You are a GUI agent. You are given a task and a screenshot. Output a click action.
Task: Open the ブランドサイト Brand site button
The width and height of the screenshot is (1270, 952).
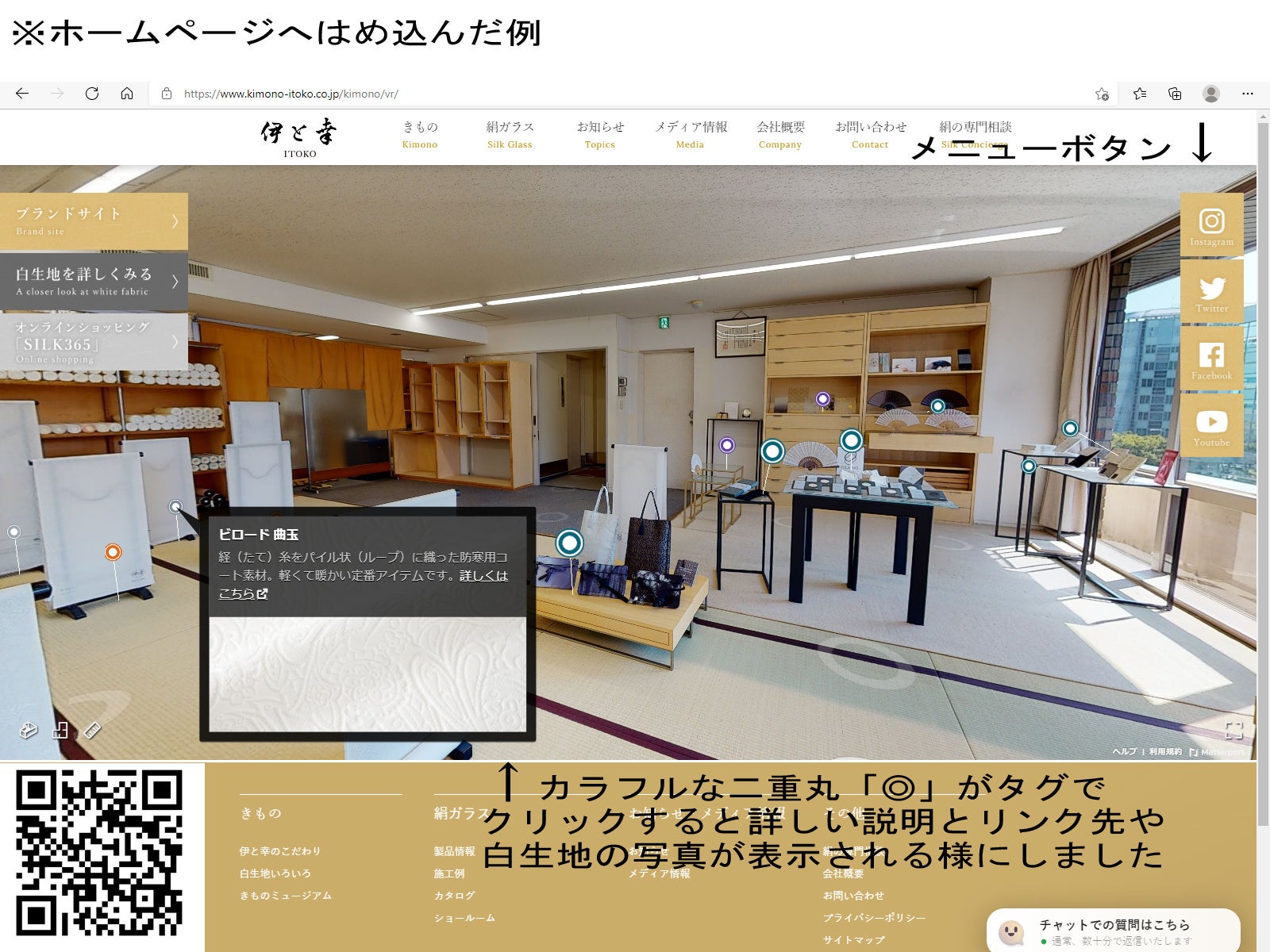(x=94, y=221)
